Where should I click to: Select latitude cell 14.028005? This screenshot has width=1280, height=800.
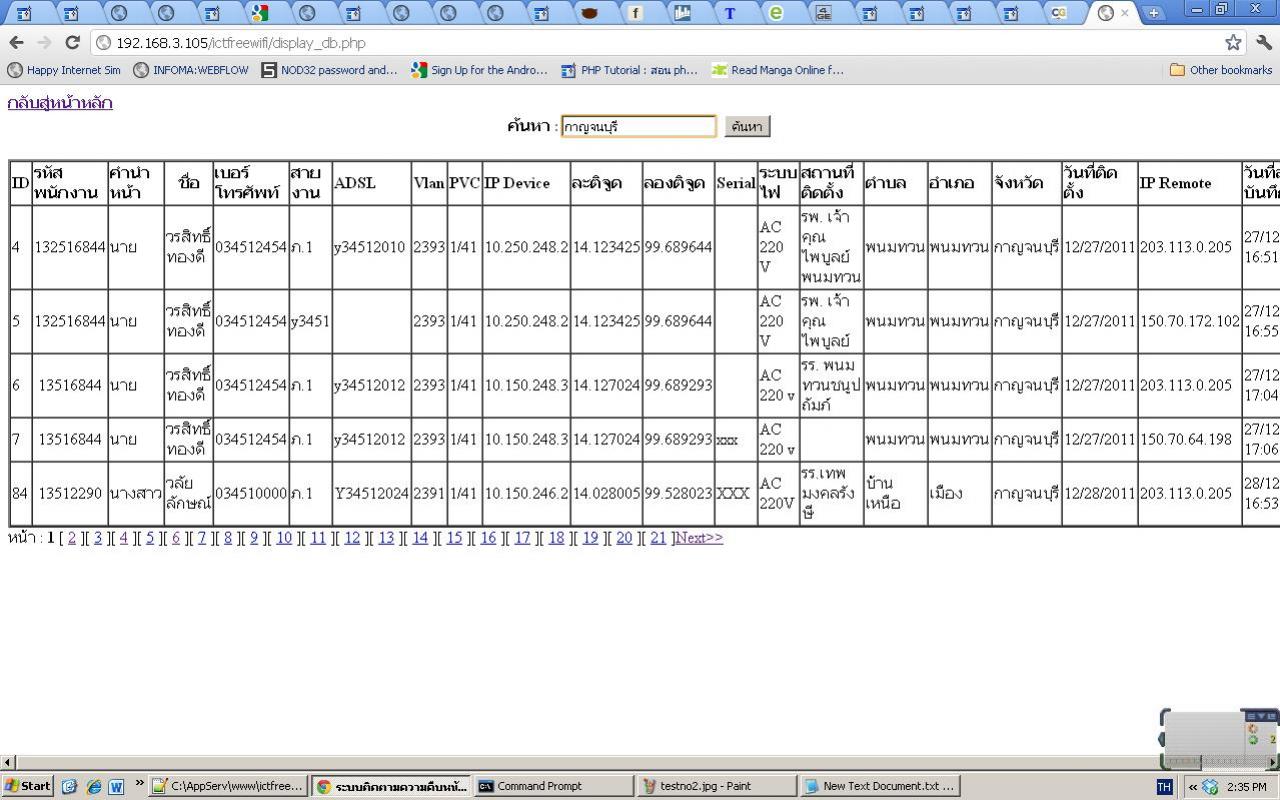606,493
